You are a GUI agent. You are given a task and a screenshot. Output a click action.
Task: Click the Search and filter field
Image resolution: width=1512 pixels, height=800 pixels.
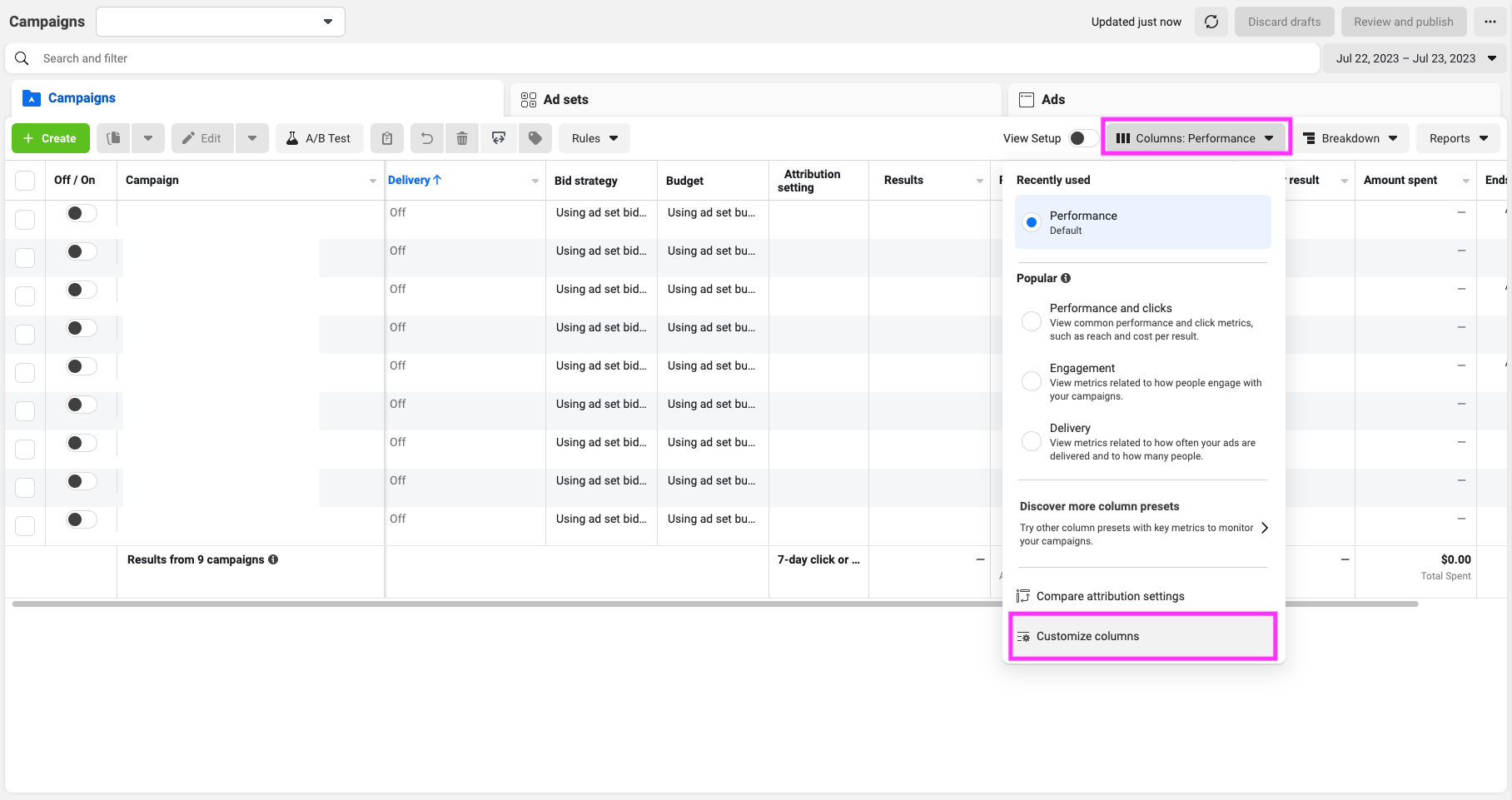click(663, 58)
